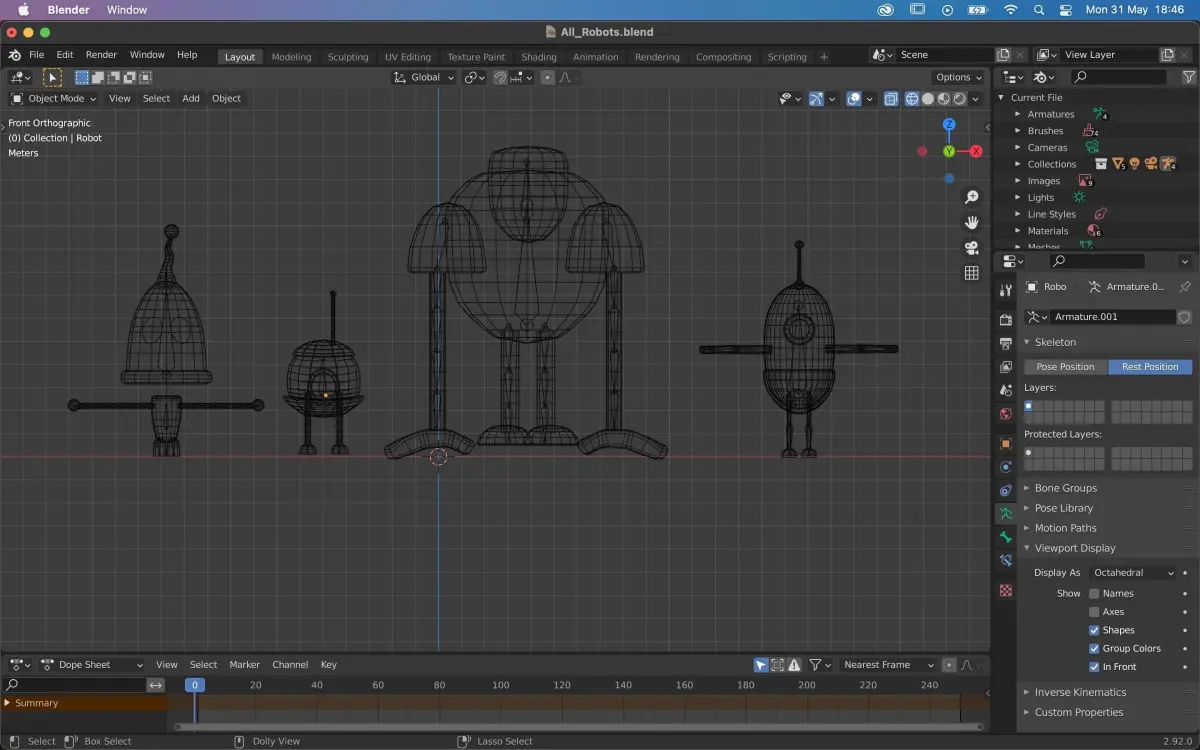This screenshot has height=750, width=1200.
Task: Click the hand icon to move the view
Action: (x=971, y=222)
